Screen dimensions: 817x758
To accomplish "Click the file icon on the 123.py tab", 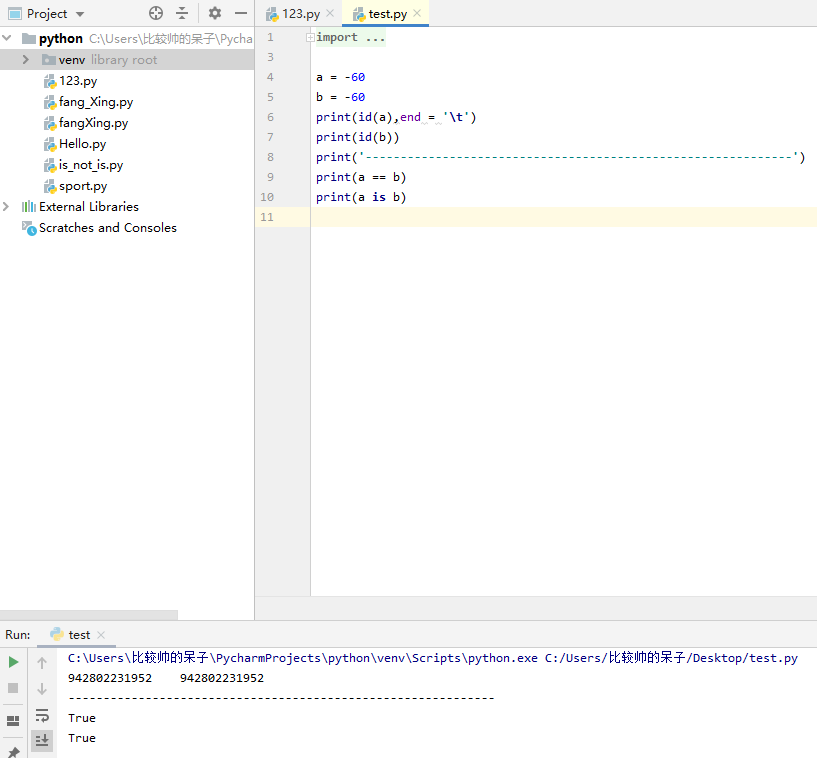I will pos(272,15).
